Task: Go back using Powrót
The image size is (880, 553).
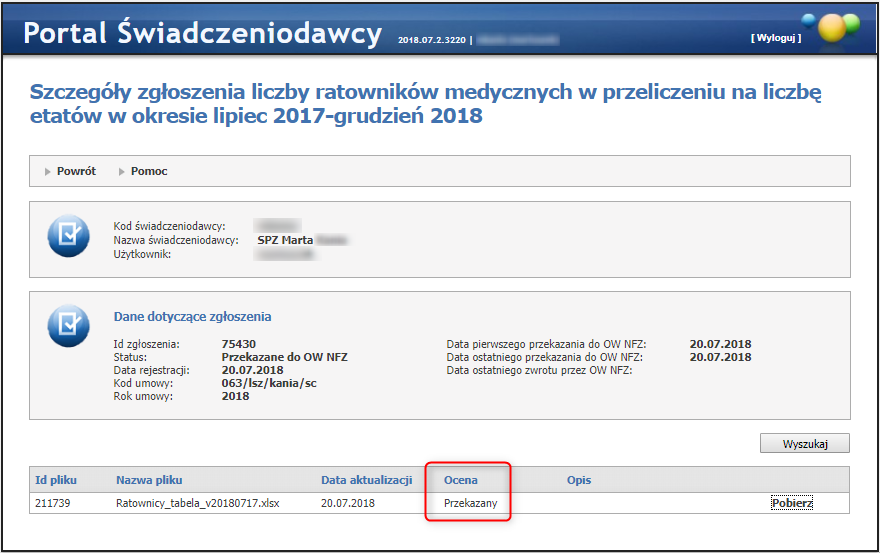Action: (x=76, y=171)
